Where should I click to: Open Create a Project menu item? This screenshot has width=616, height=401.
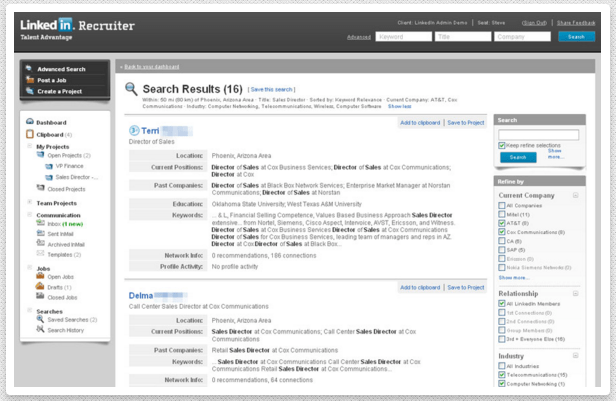point(60,92)
